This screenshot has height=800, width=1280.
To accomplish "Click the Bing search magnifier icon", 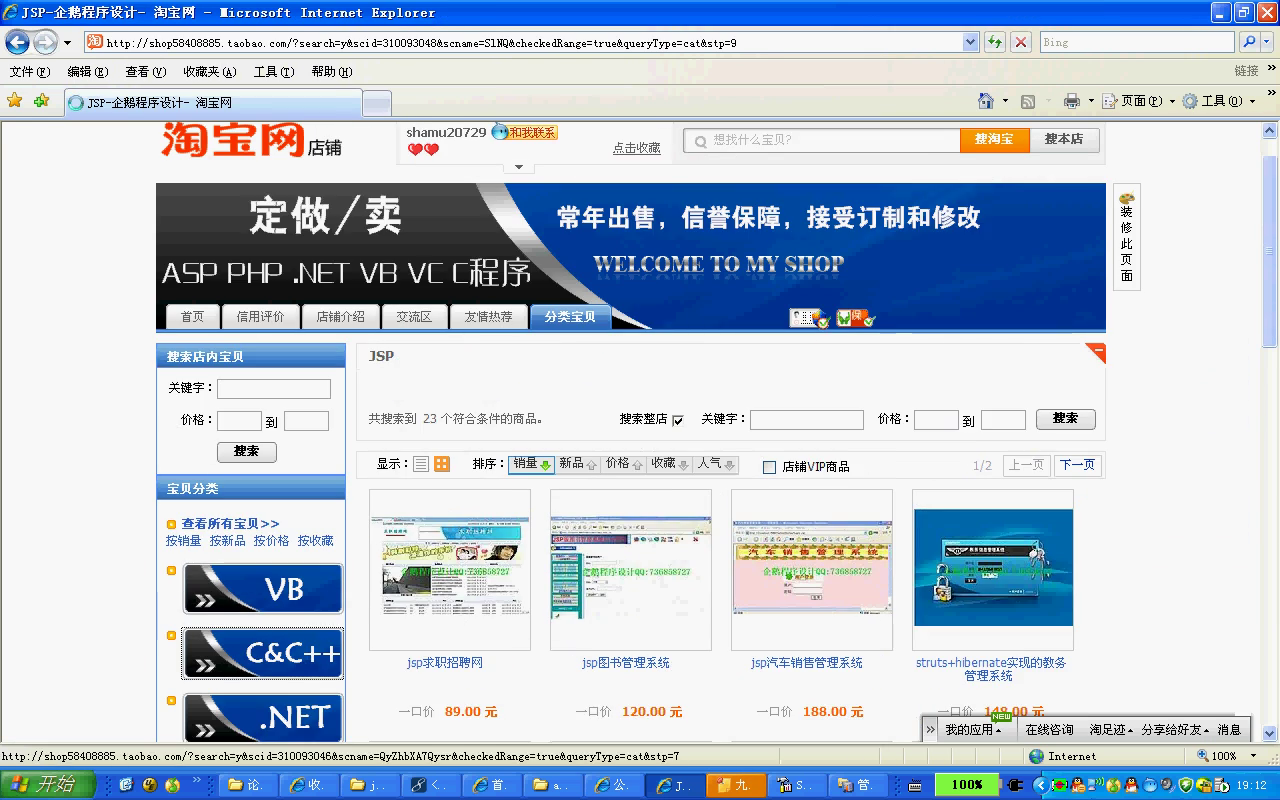I will click(x=1249, y=42).
